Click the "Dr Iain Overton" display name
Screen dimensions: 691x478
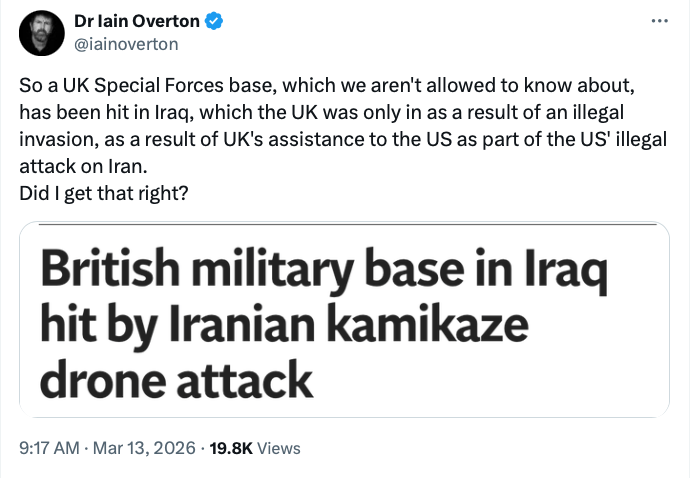coord(137,20)
